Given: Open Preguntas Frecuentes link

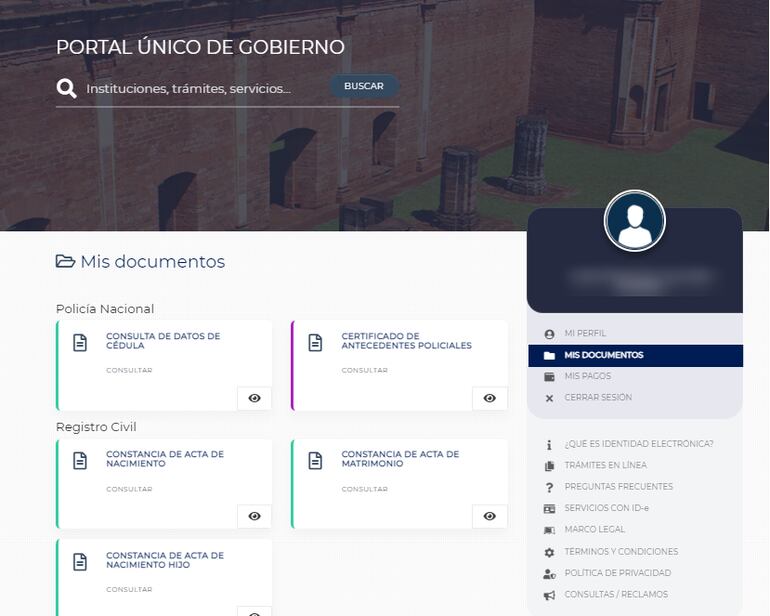Looking at the screenshot, I should 618,487.
